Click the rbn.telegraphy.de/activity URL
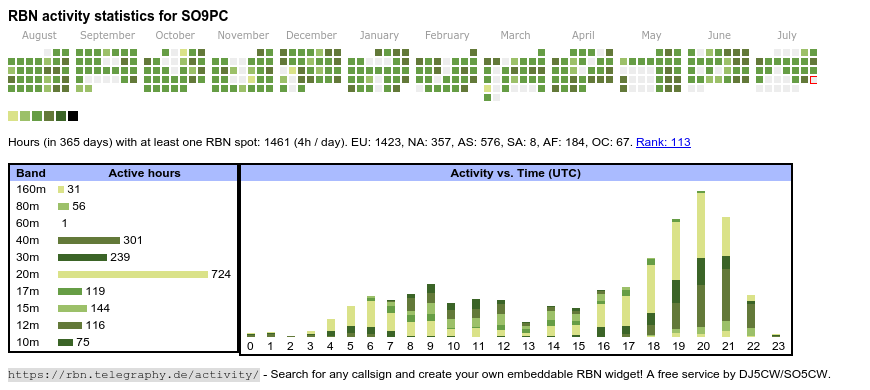Image resolution: width=870 pixels, height=390 pixels. (134, 374)
